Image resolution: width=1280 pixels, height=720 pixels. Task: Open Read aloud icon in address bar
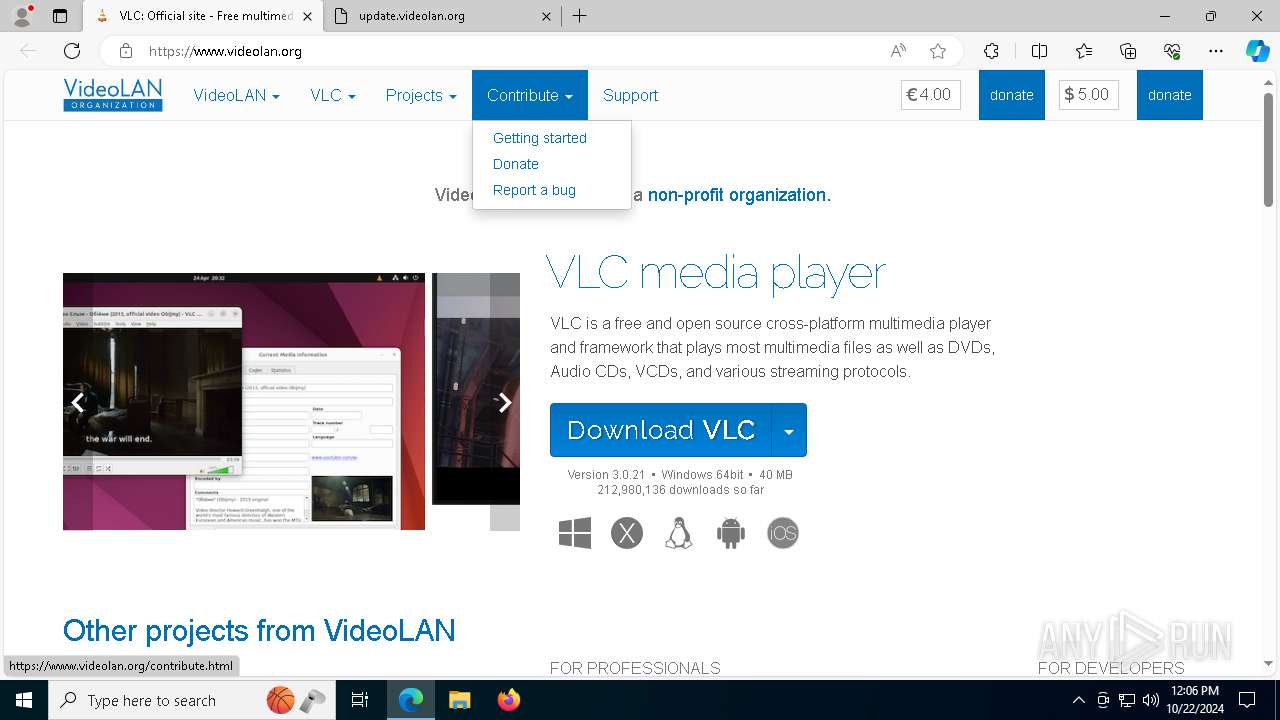898,51
